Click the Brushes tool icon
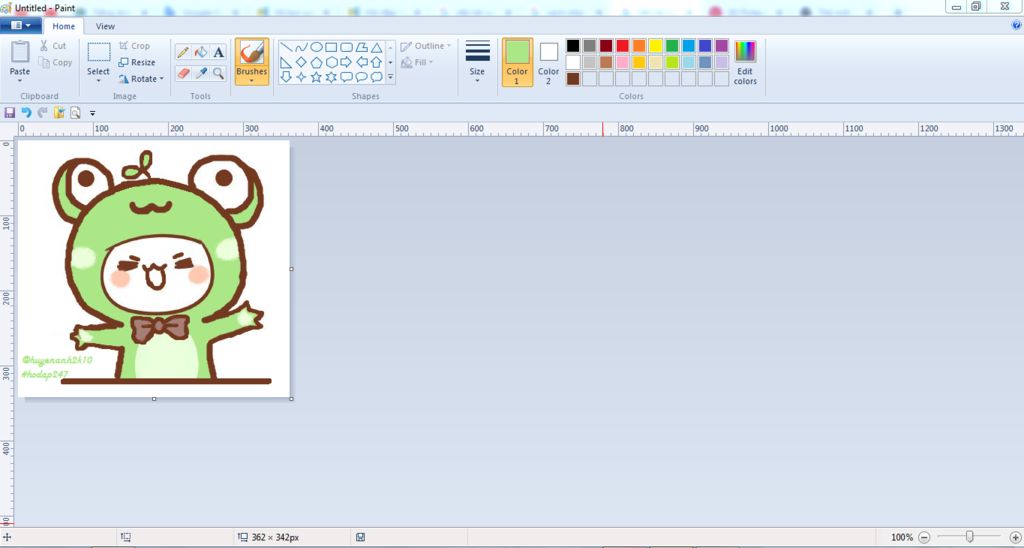The image size is (1024, 548). 251,52
